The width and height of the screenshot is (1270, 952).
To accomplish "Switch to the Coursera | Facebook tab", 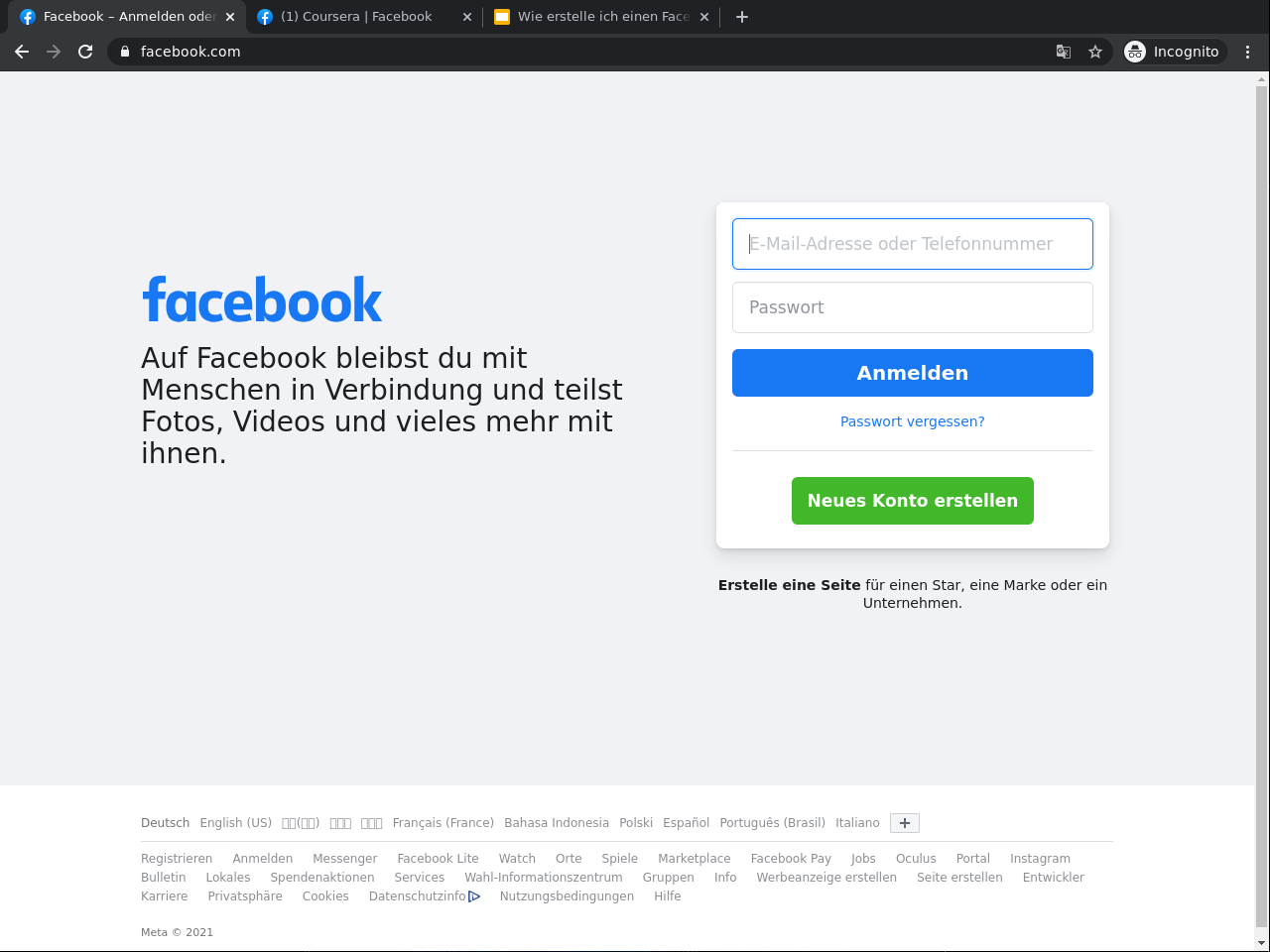I will coord(357,17).
